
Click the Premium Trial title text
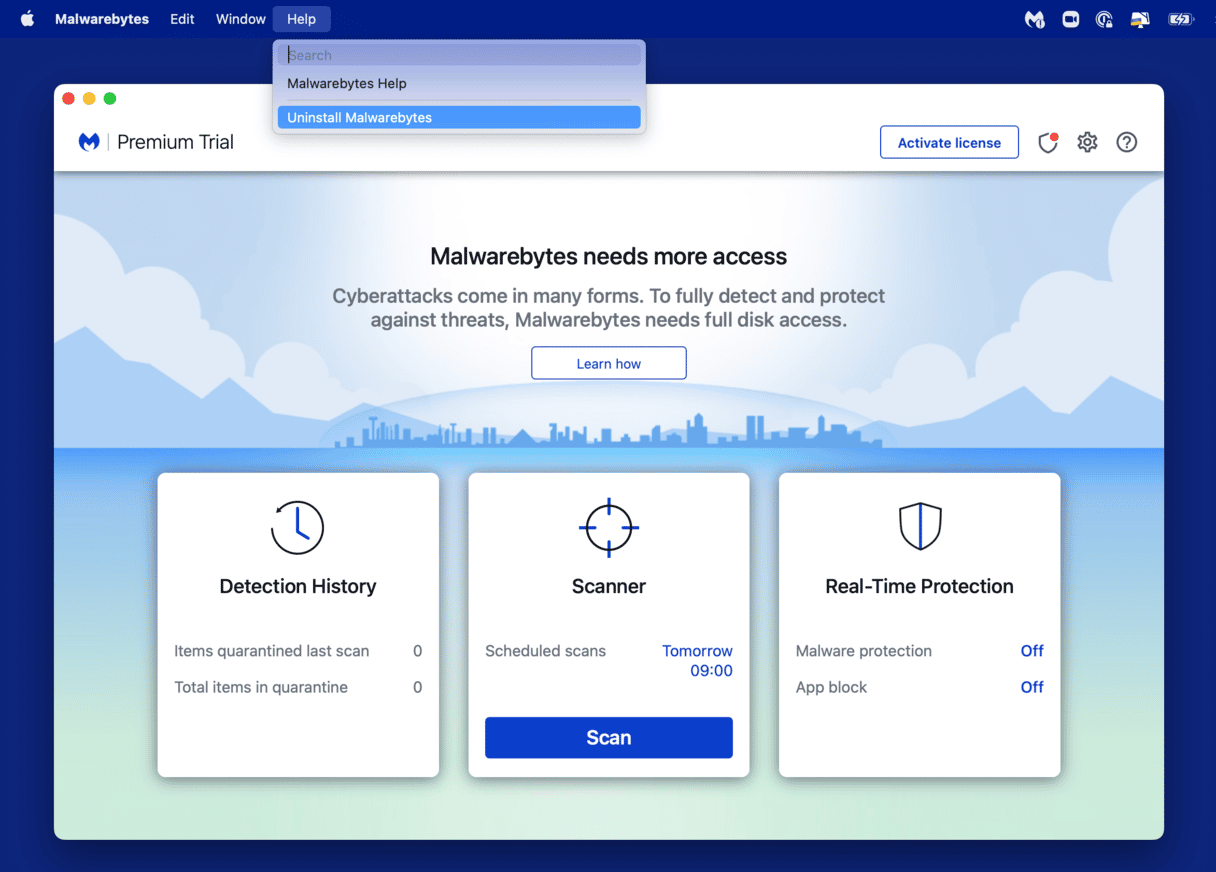click(x=175, y=142)
